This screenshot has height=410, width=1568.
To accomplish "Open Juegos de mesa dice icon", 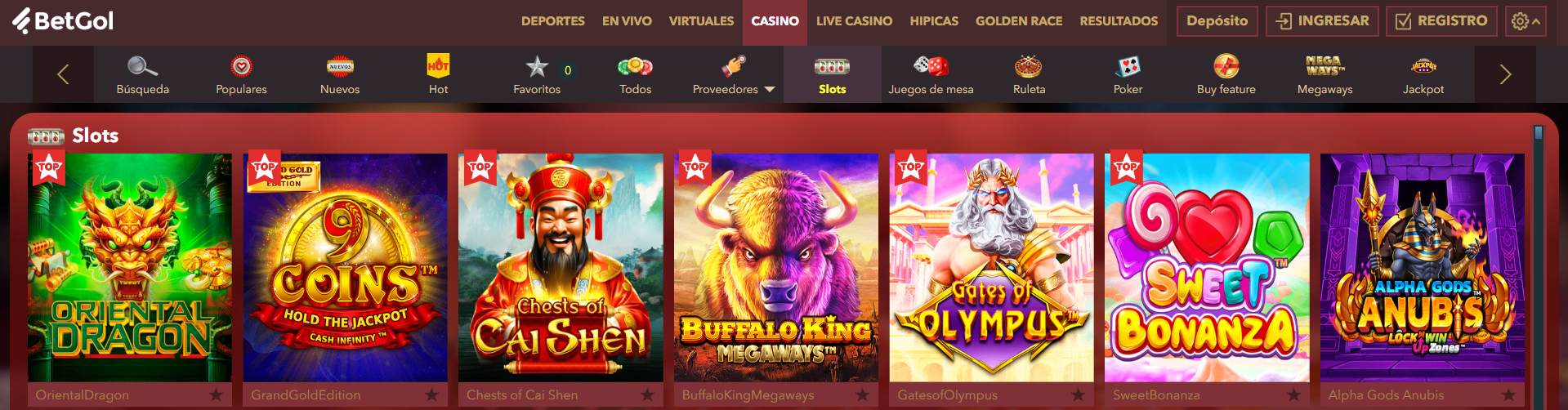I will [x=931, y=66].
